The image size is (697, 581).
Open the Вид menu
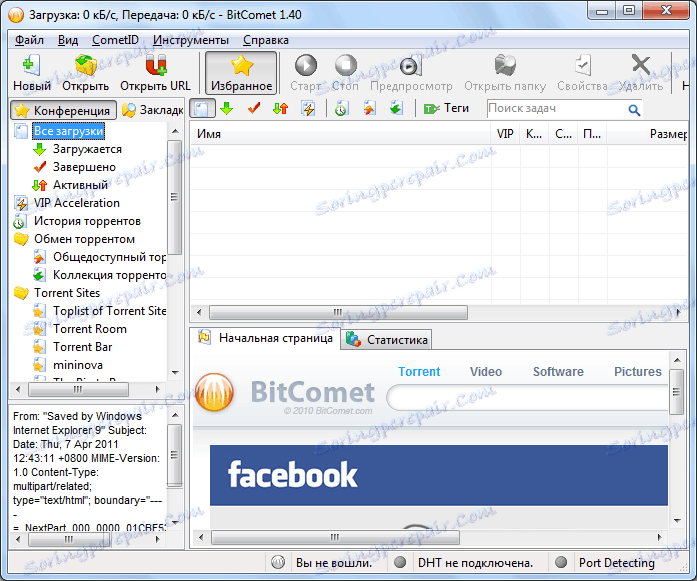coord(68,40)
